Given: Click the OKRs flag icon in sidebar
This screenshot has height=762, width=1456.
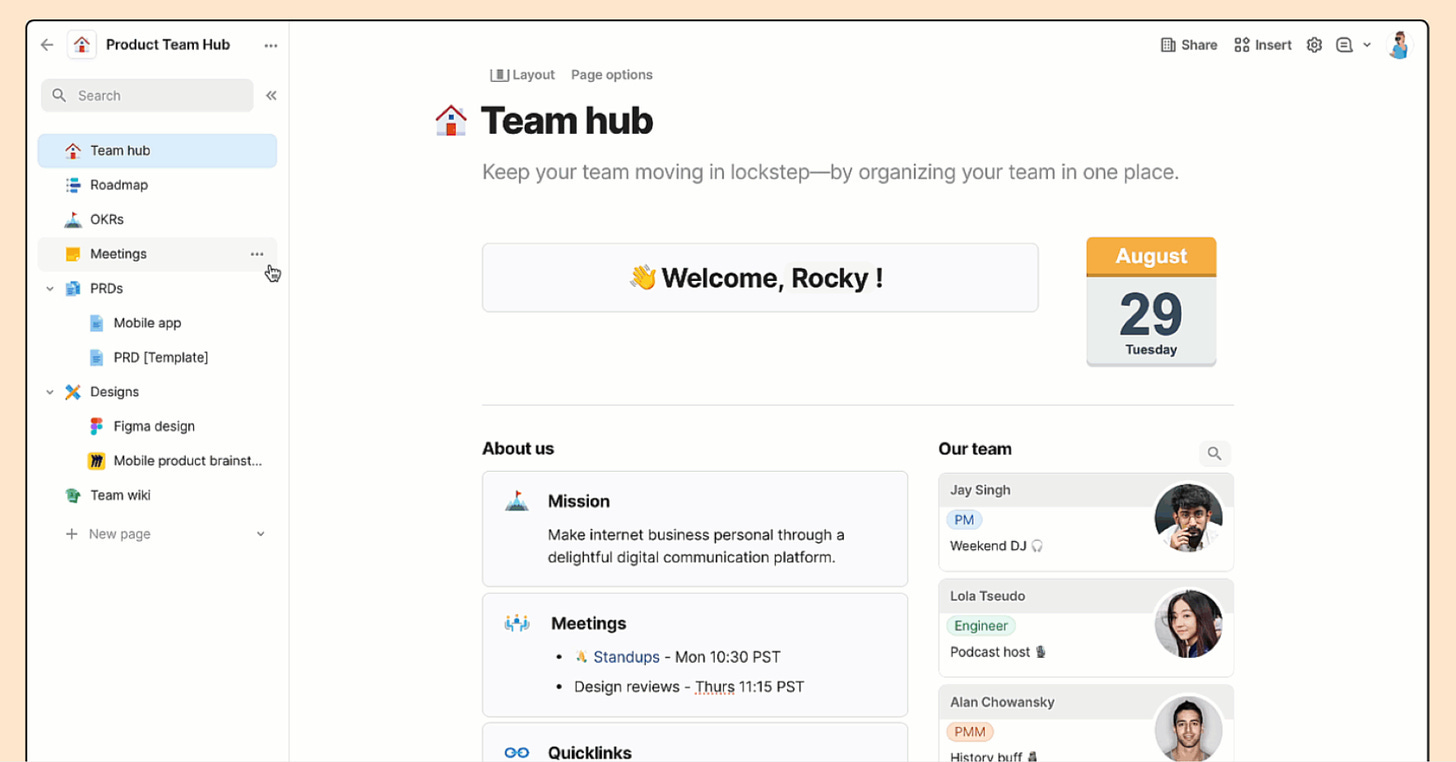Looking at the screenshot, I should (x=73, y=219).
